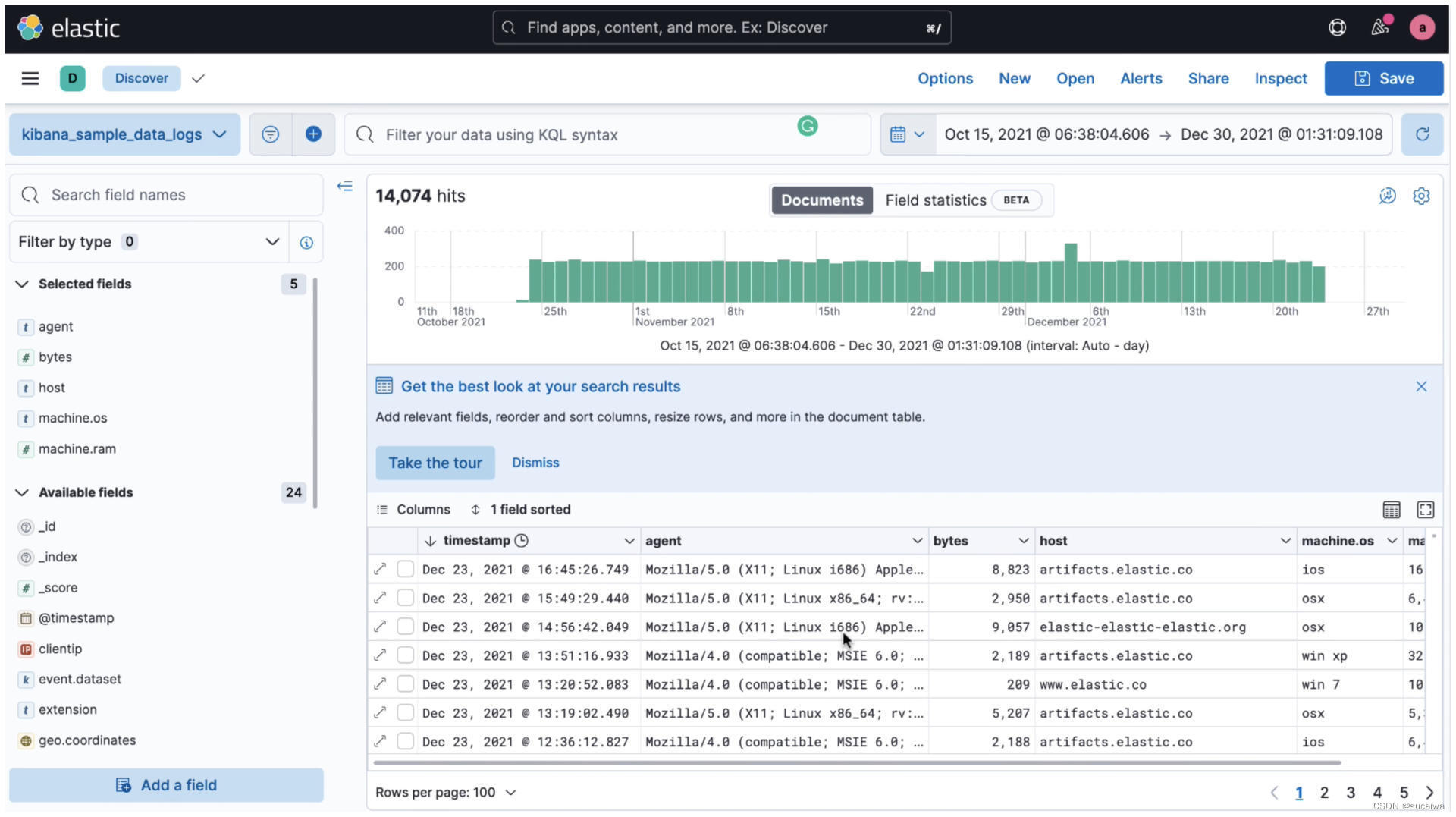Open the hamburger navigation menu
Image resolution: width=1456 pixels, height=817 pixels.
tap(30, 78)
